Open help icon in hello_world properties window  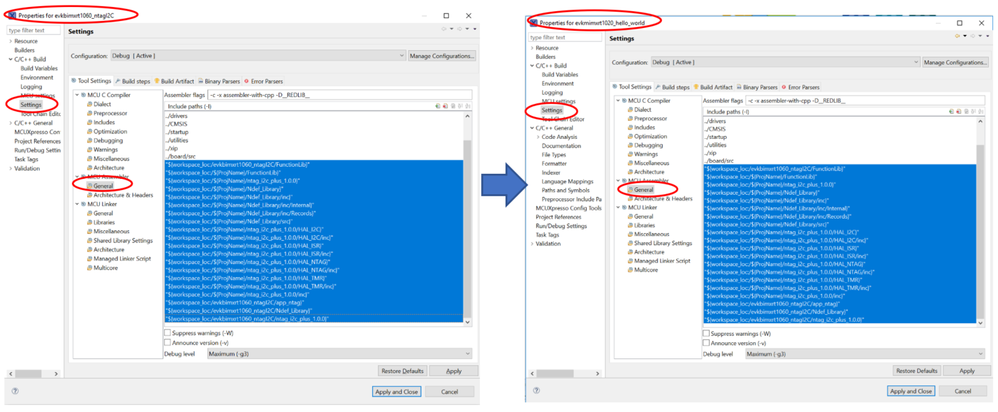pyautogui.click(x=535, y=391)
